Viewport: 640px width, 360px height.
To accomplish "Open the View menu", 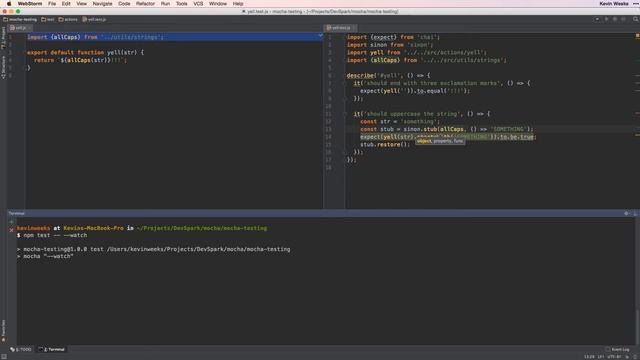I will click(82, 4).
